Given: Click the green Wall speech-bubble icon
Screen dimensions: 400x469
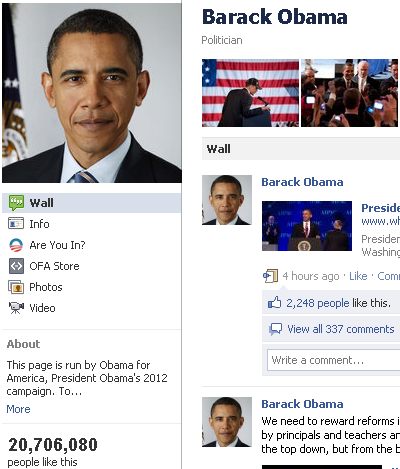Looking at the screenshot, I should click(16, 203).
